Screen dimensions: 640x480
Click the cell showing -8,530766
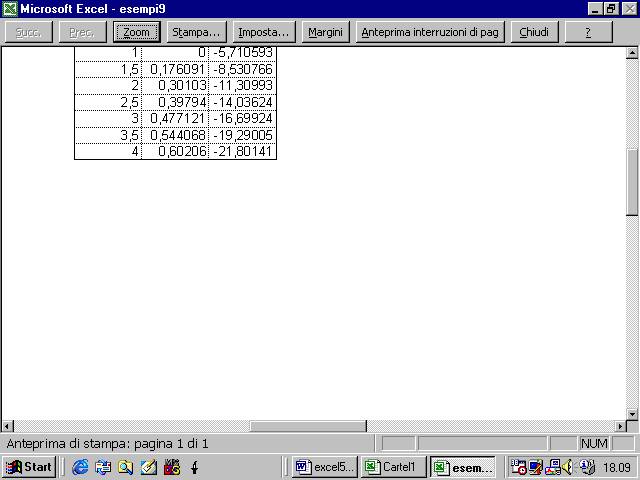(242, 69)
